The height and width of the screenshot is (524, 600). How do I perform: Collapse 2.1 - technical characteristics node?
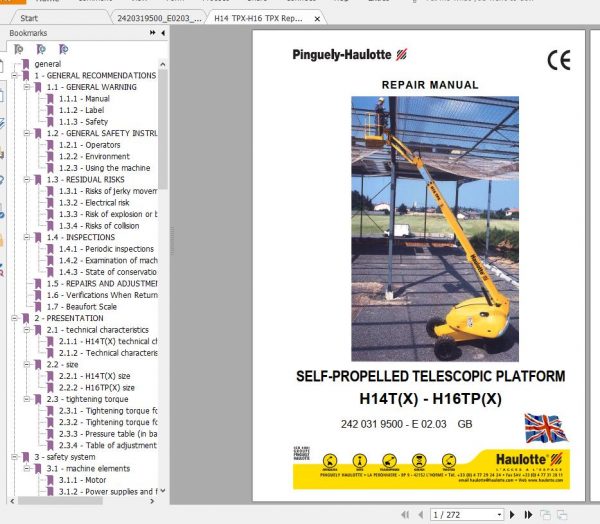point(27,330)
